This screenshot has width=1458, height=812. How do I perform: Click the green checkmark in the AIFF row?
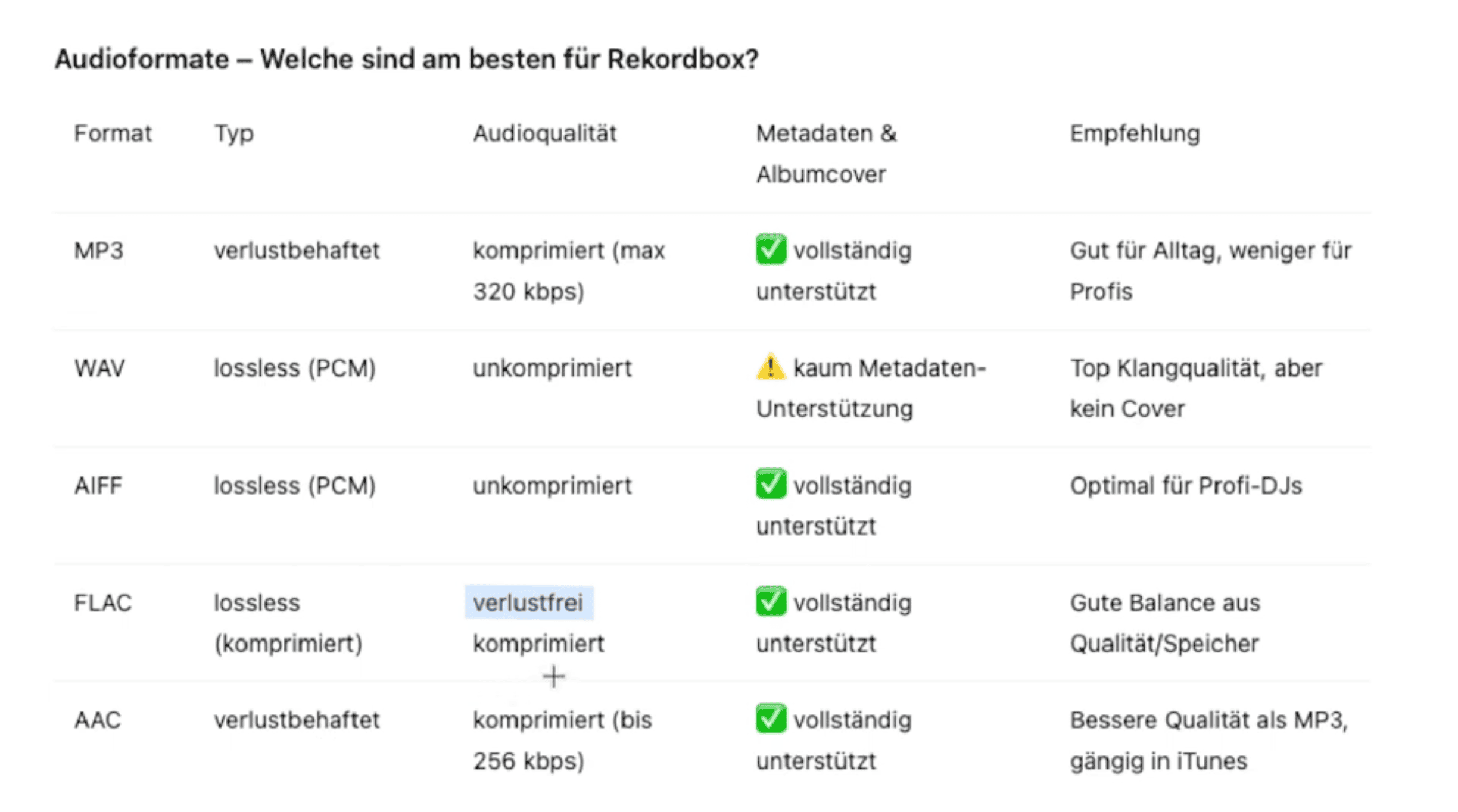(770, 484)
